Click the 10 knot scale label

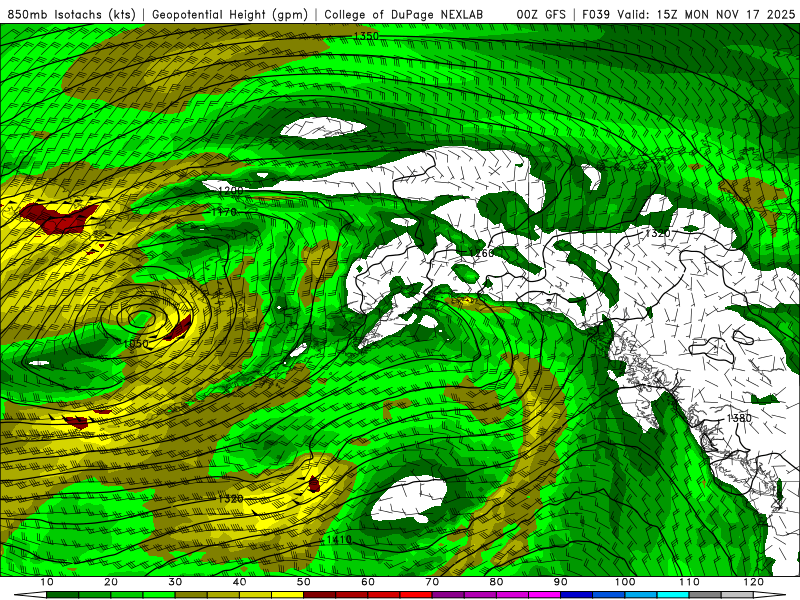pos(46,582)
